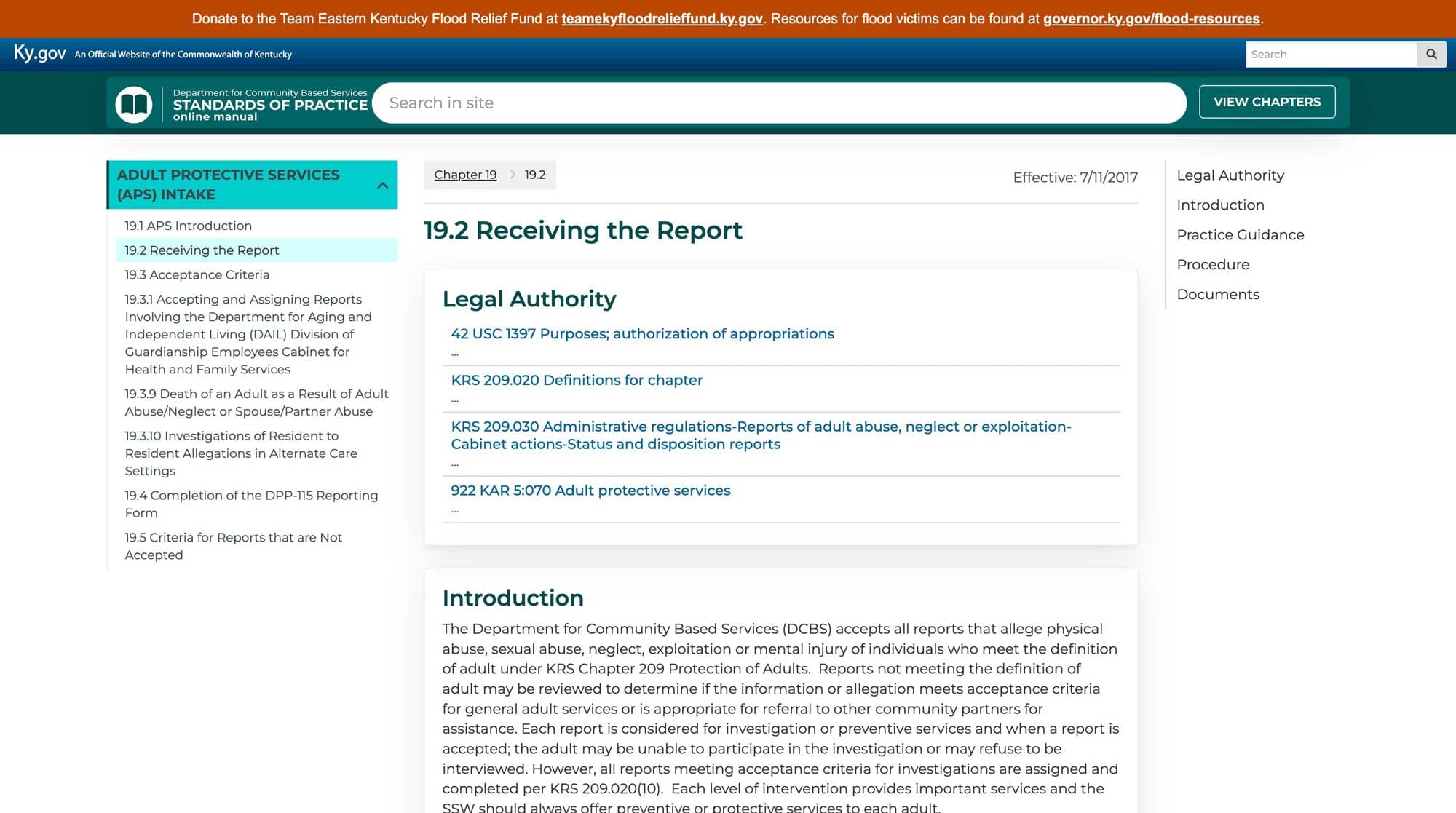
Task: Open 19.1 APS Introduction
Action: tap(188, 226)
